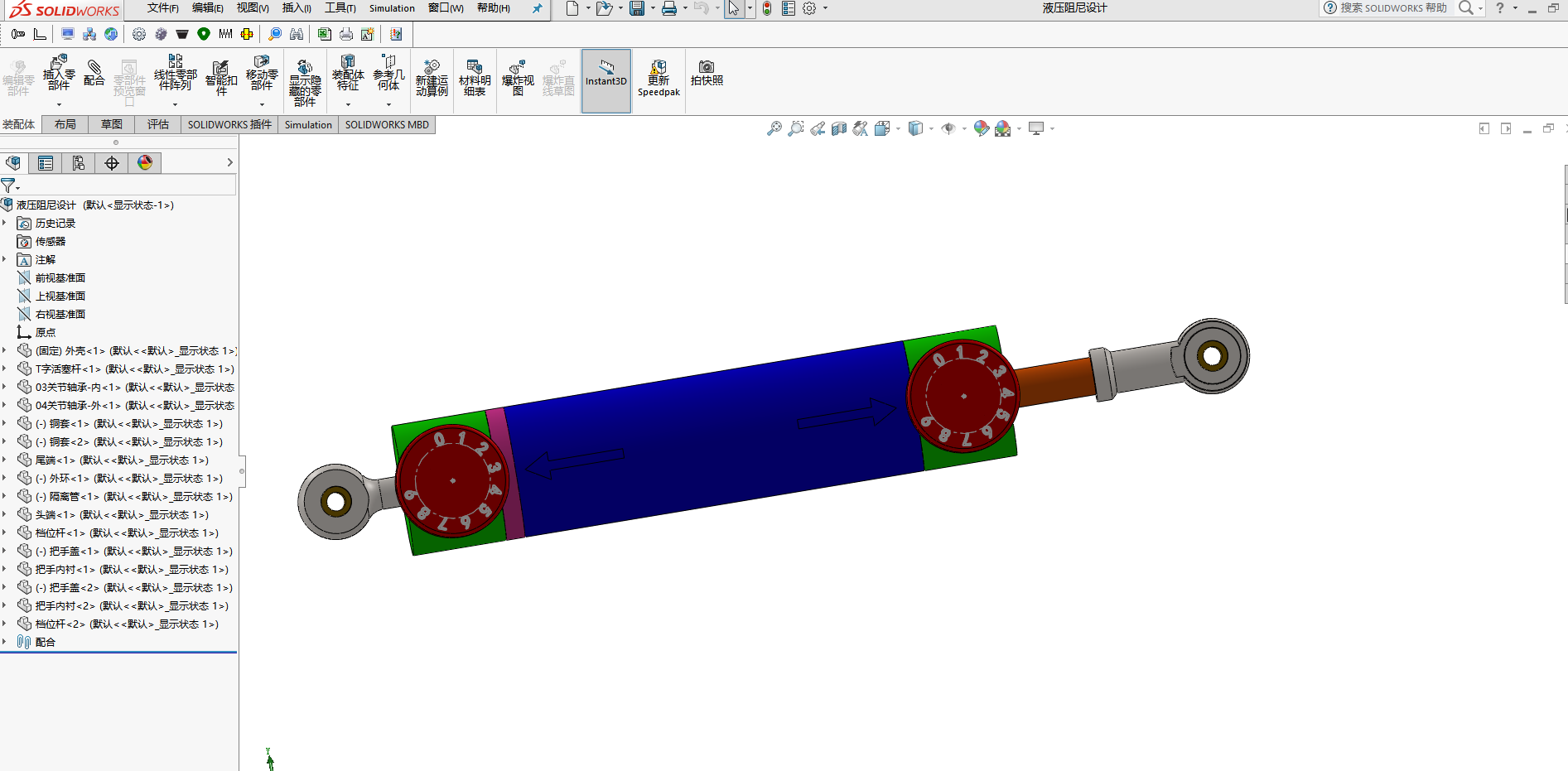
Task: Open the Options gear icon in the title bar
Action: point(809,8)
